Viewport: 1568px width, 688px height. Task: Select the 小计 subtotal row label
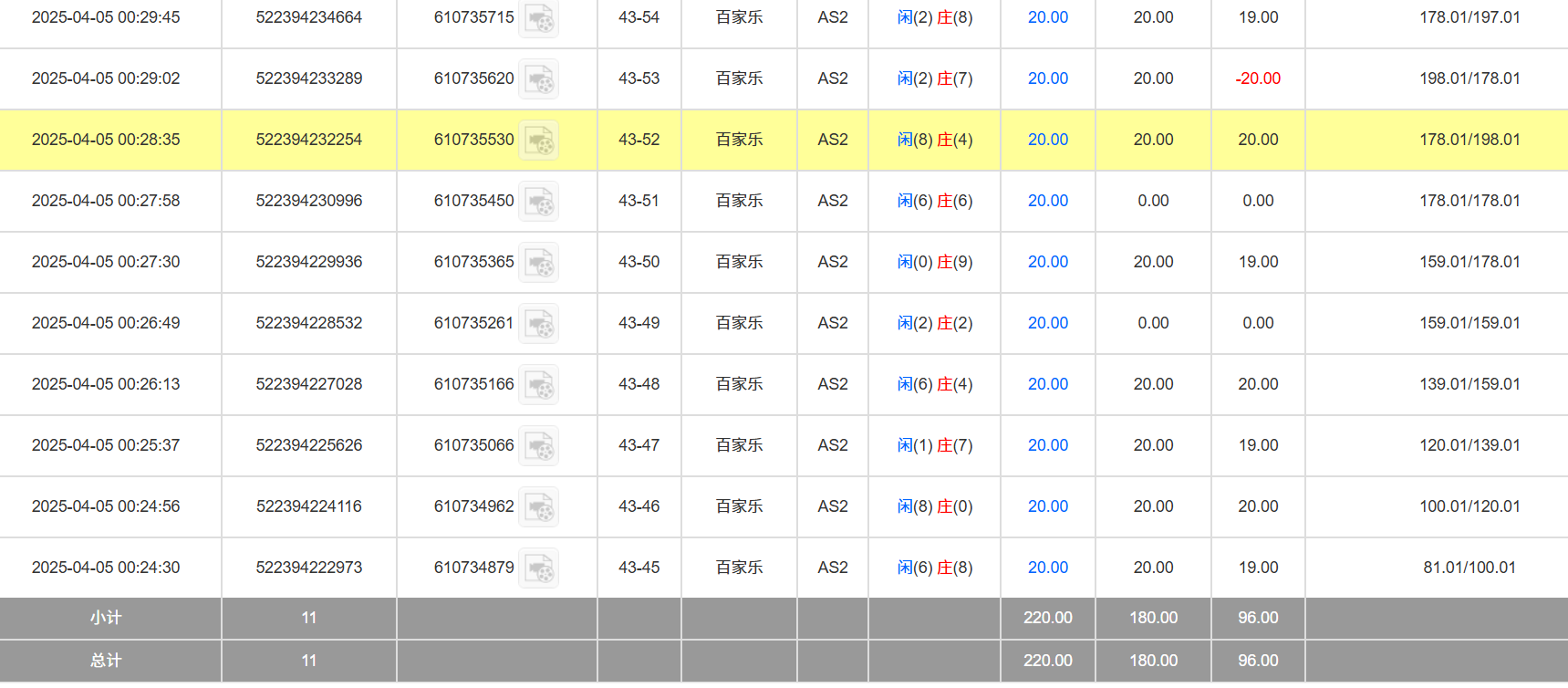point(106,618)
